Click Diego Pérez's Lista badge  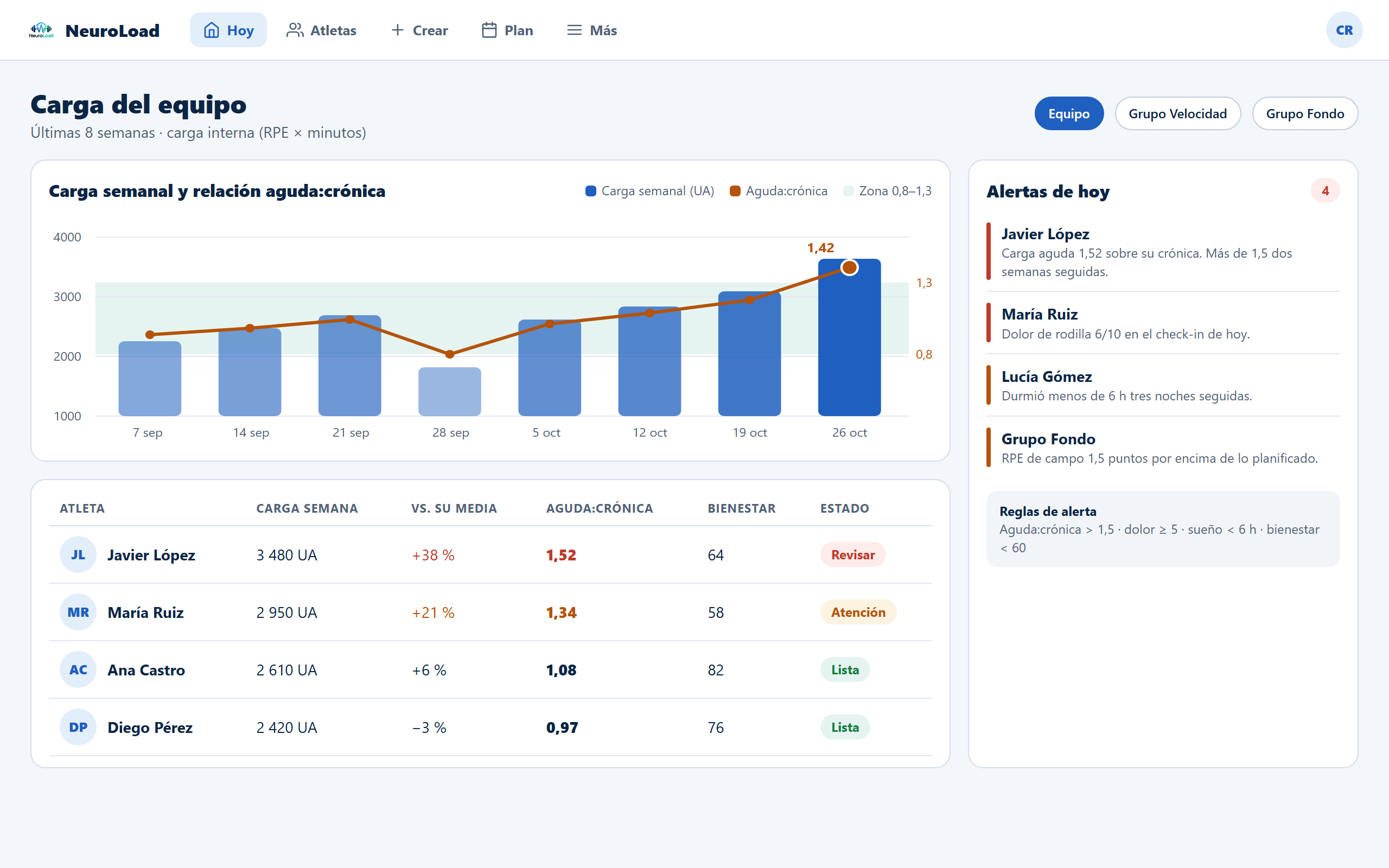[845, 727]
